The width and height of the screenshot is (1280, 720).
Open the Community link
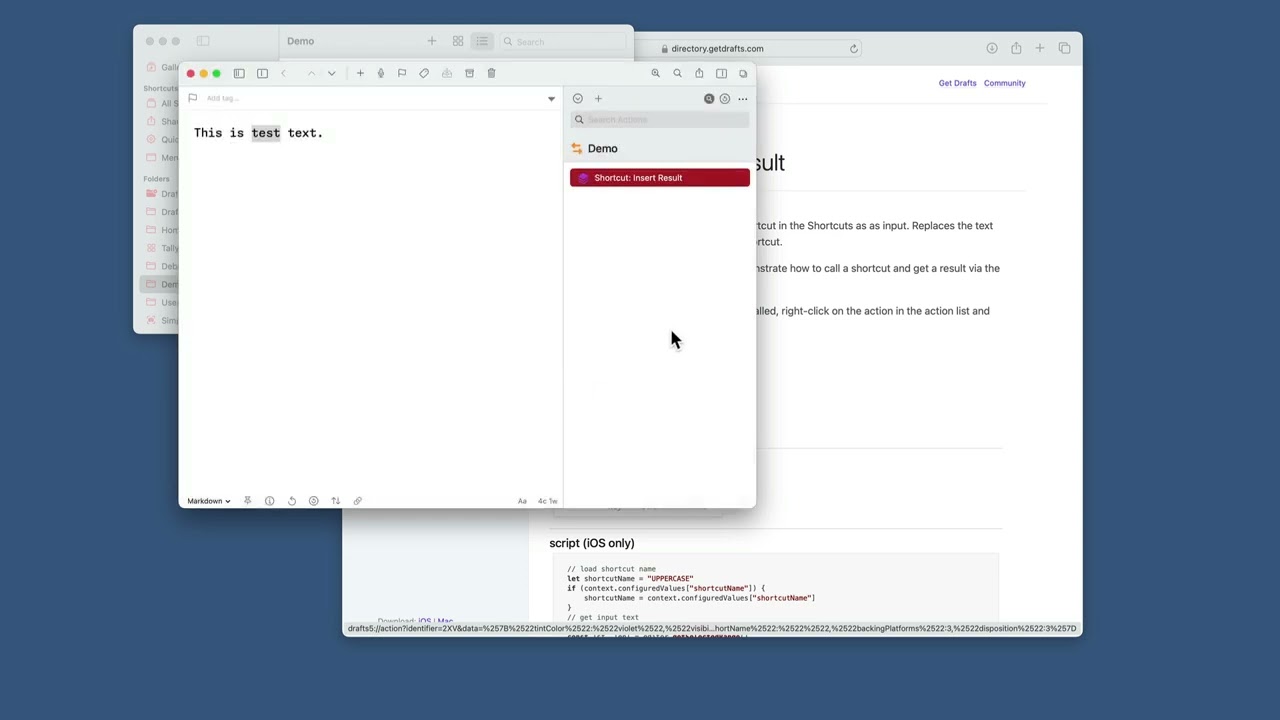[x=1004, y=83]
